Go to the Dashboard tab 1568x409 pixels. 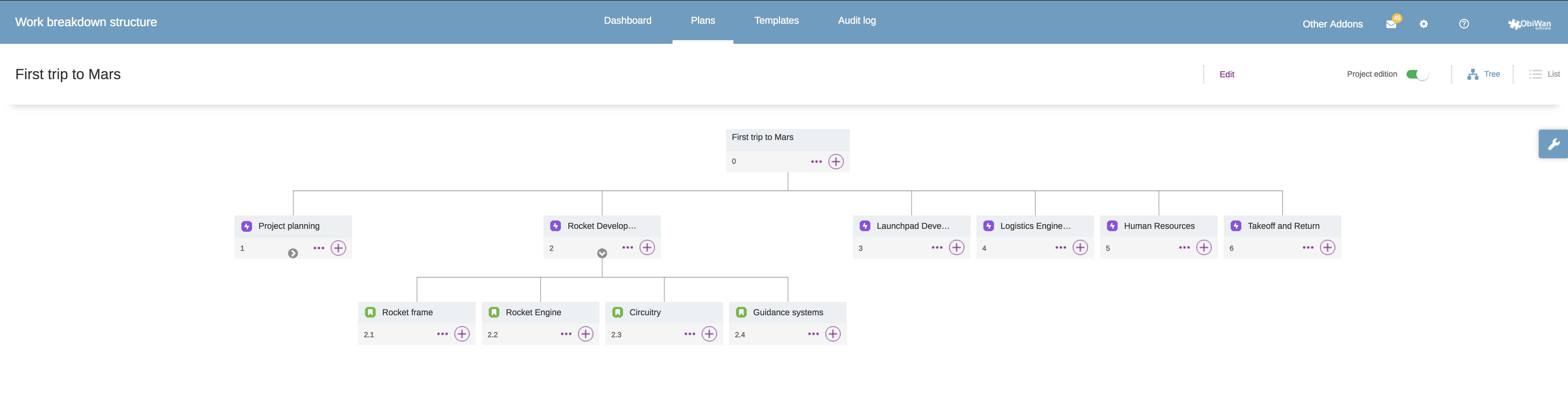click(627, 21)
